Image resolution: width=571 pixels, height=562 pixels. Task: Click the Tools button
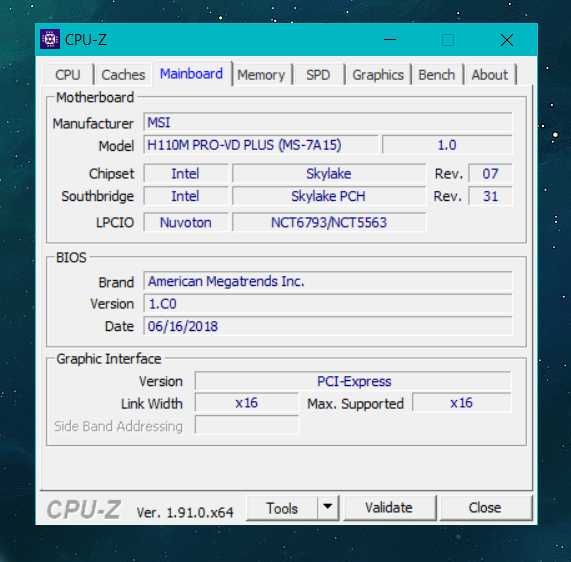point(282,508)
